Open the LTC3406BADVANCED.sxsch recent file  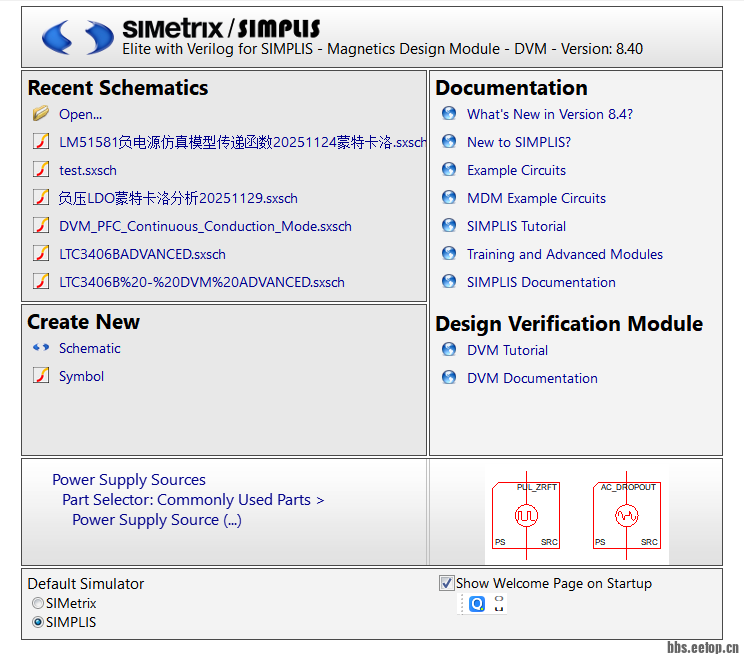point(142,254)
